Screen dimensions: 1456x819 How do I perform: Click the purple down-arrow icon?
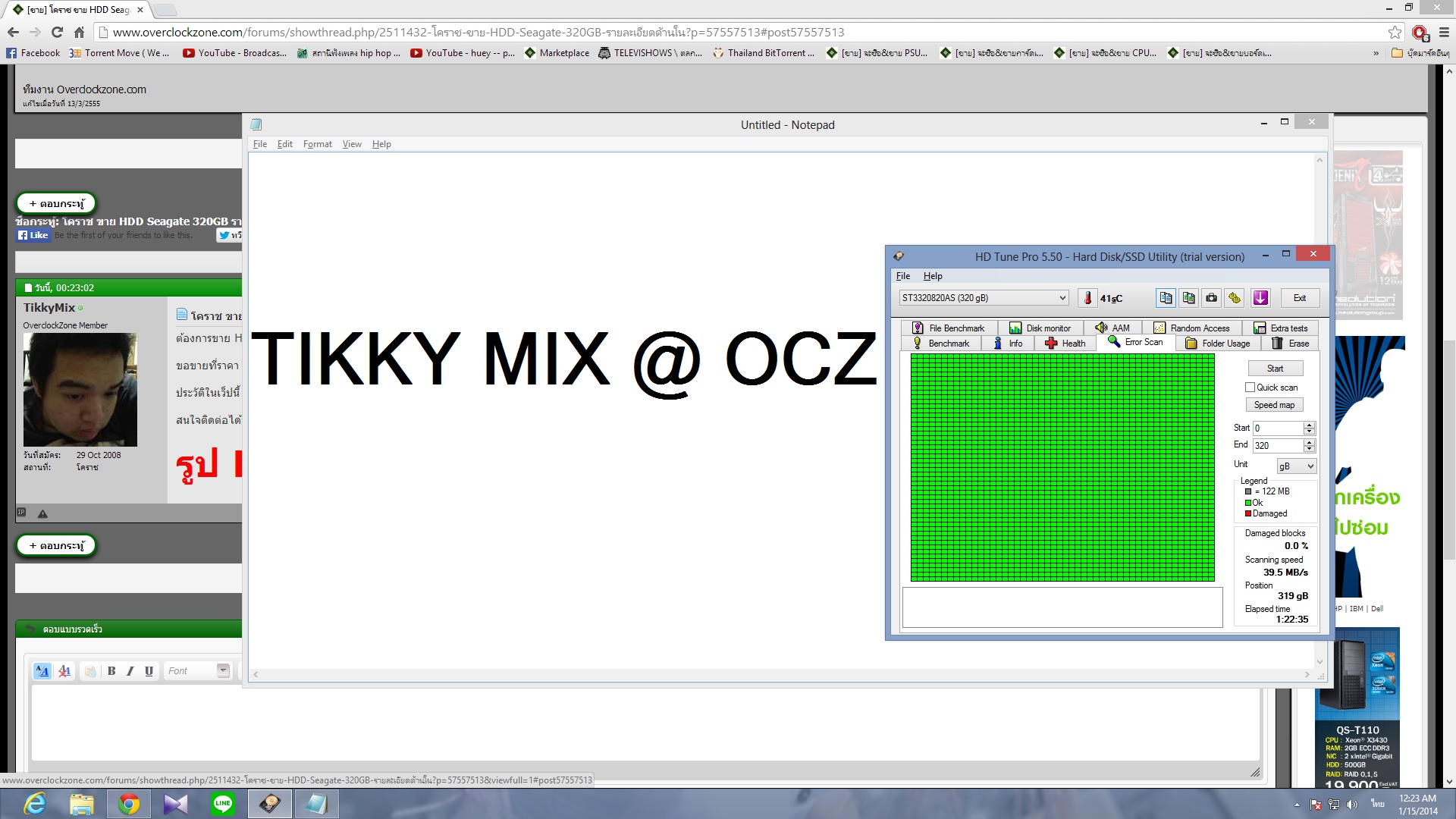tap(1260, 298)
